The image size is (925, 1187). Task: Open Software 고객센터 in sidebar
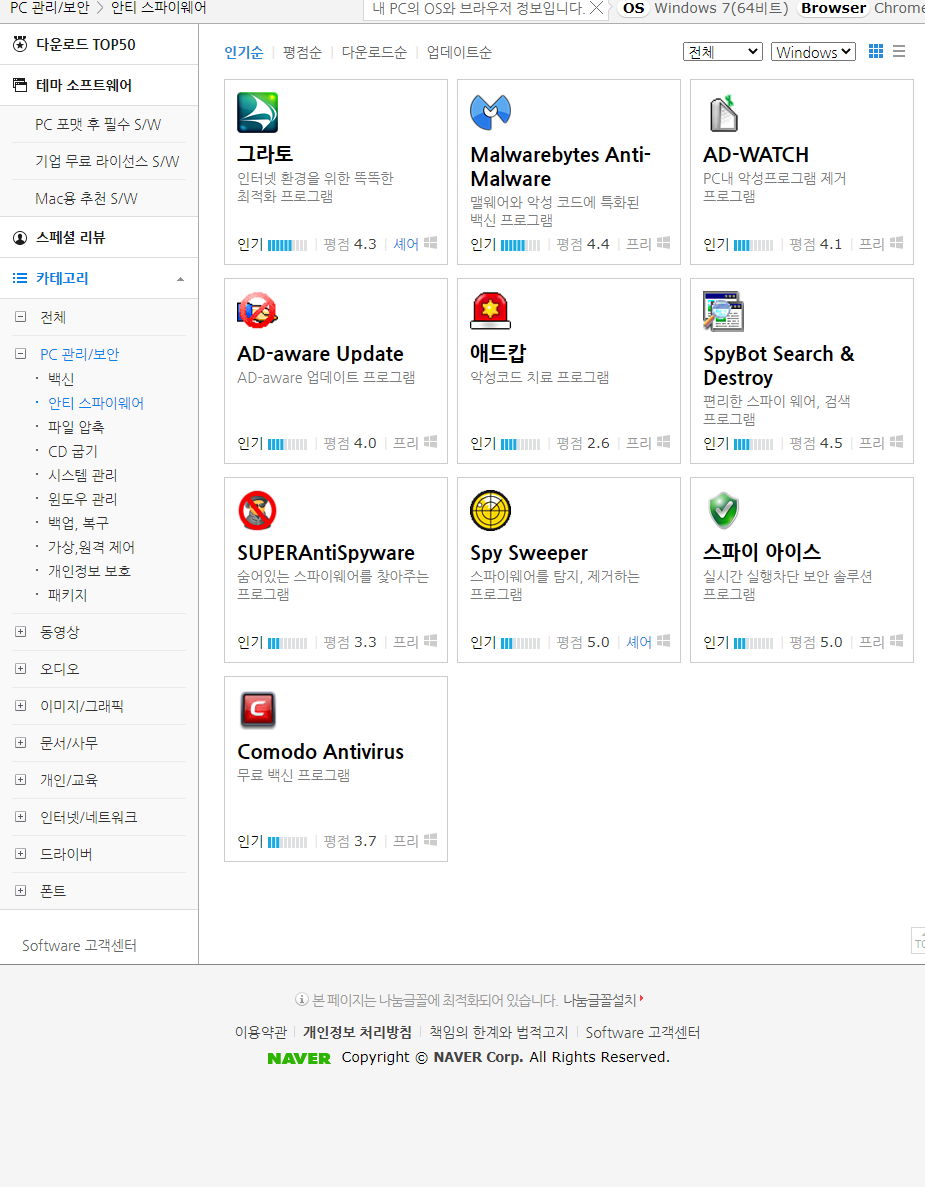(x=79, y=946)
